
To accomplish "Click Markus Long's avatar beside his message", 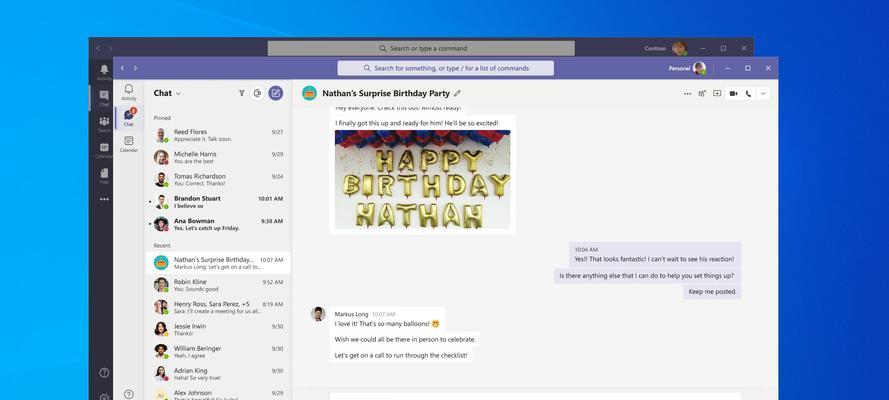I will click(319, 314).
